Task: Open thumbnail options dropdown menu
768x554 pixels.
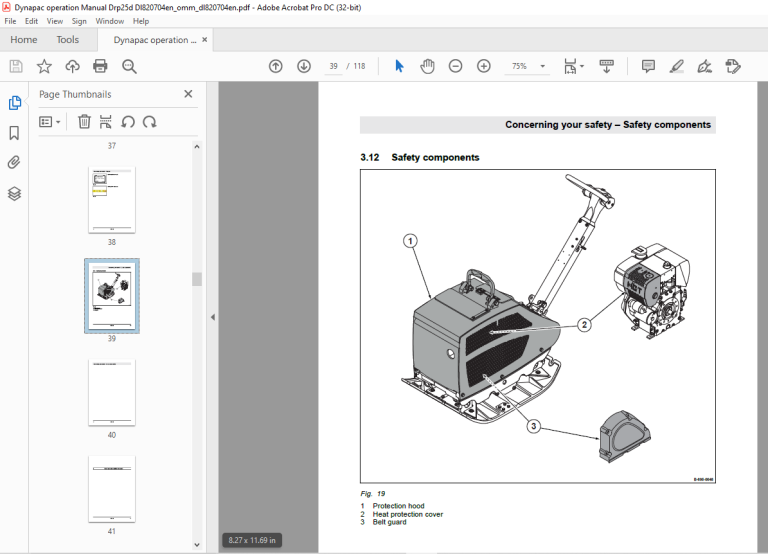Action: [49, 121]
